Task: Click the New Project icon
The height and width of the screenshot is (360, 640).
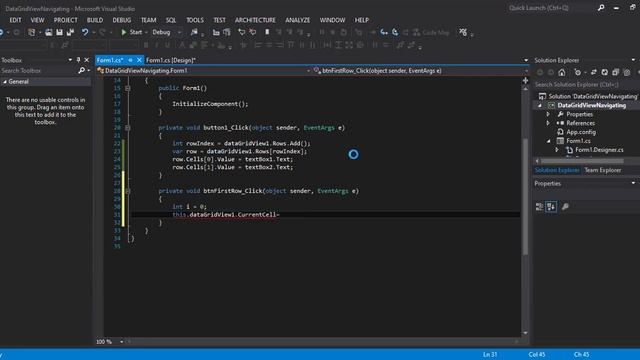Action: [x=31, y=32]
